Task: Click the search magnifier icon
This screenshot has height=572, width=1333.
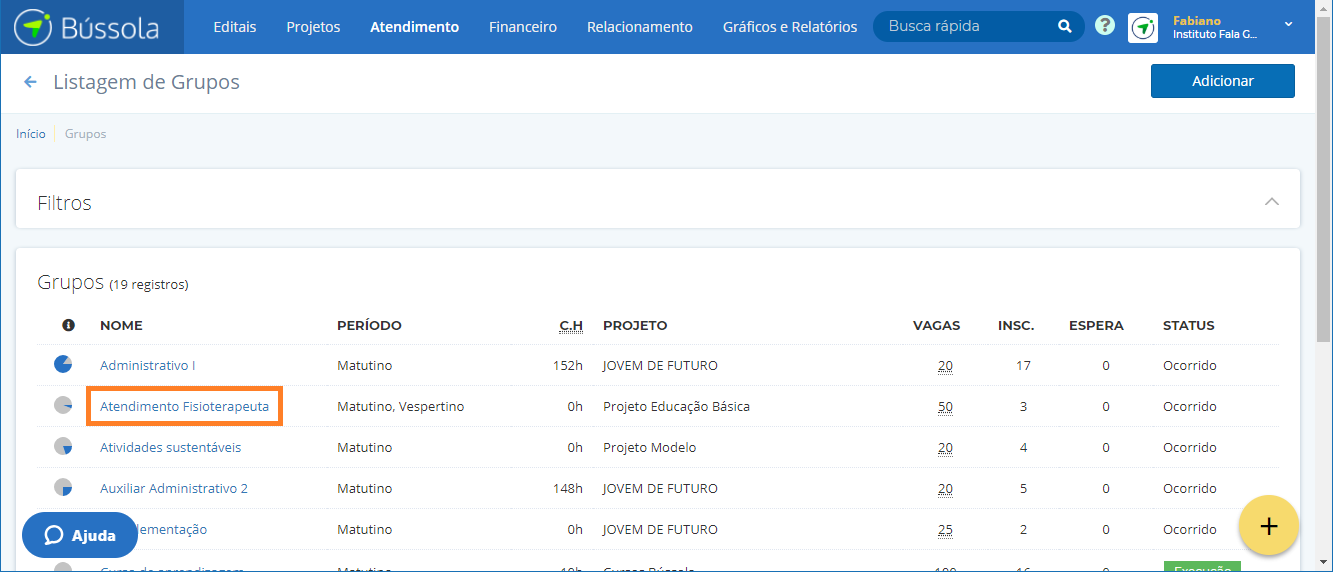Action: (1064, 27)
